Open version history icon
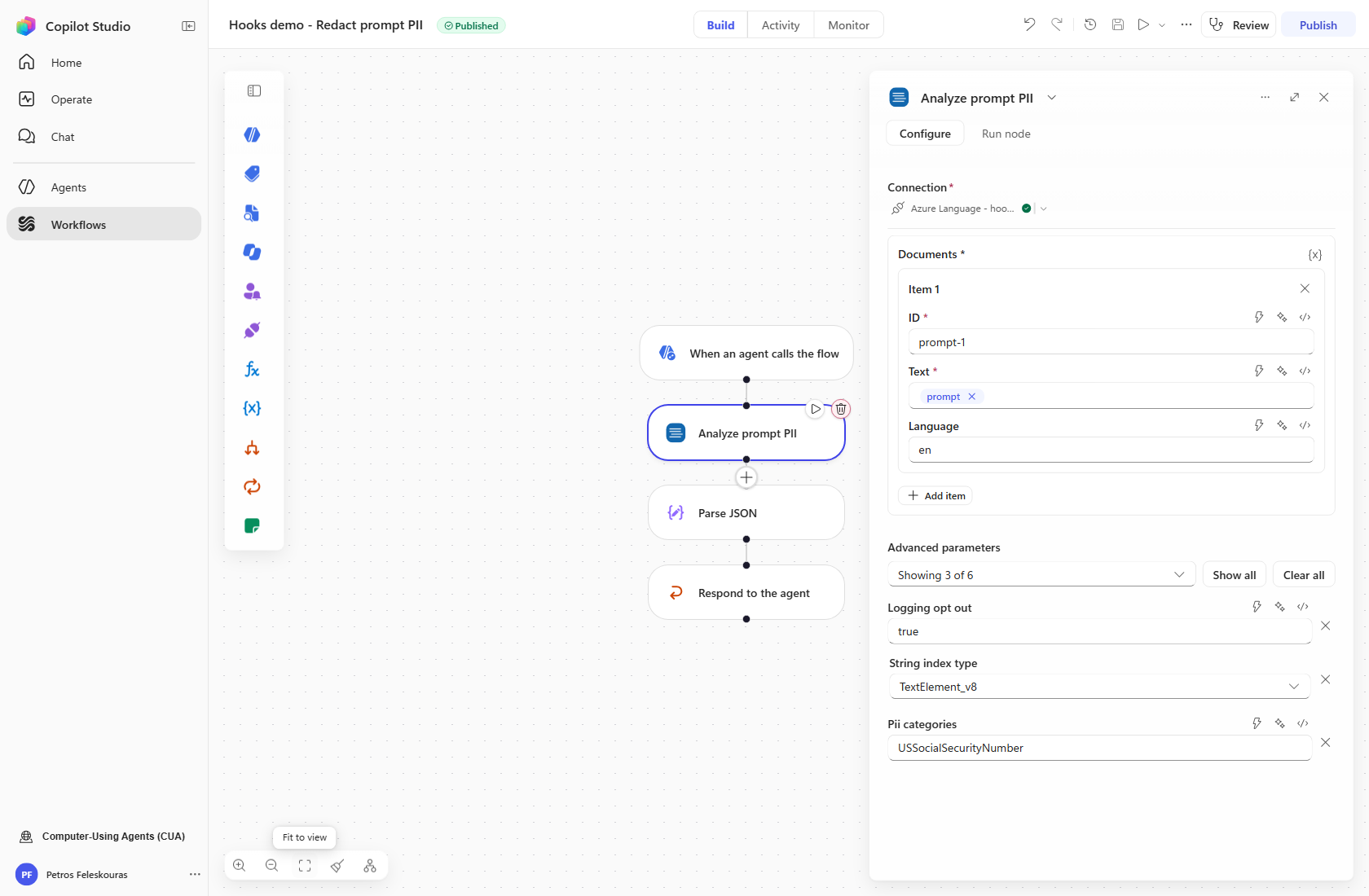The width and height of the screenshot is (1369, 896). 1090,24
